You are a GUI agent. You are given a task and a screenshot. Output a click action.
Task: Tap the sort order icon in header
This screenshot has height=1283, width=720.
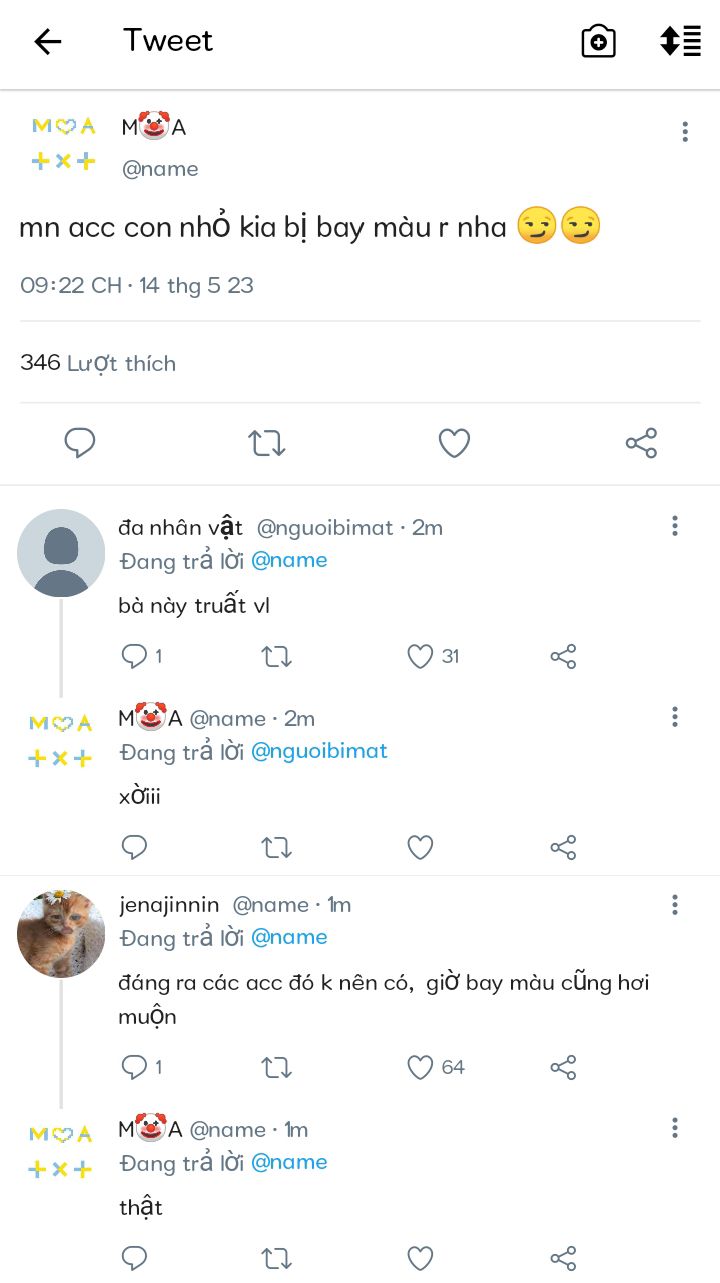click(680, 41)
